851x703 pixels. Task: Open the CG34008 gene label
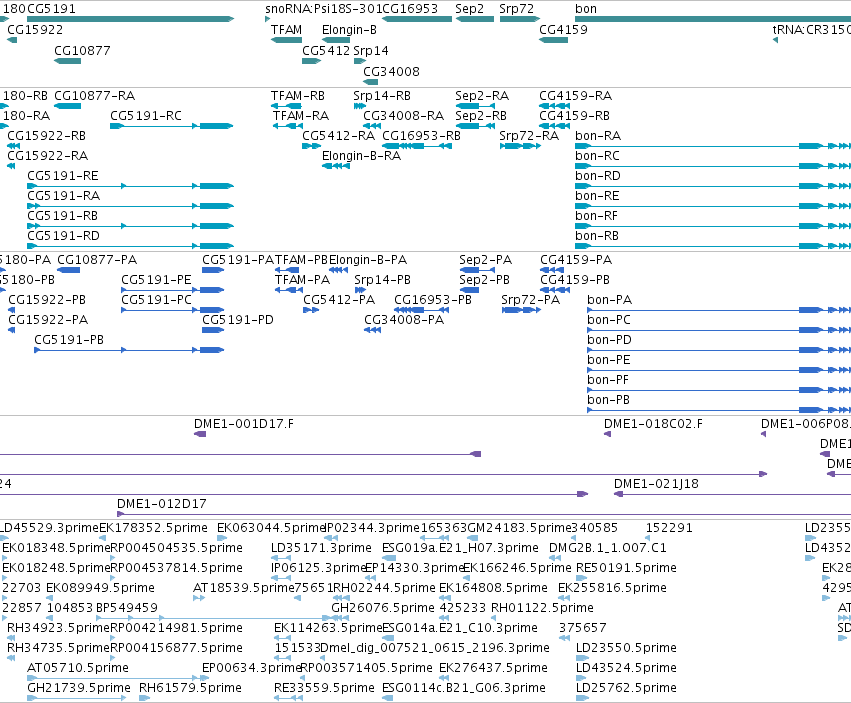point(391,72)
